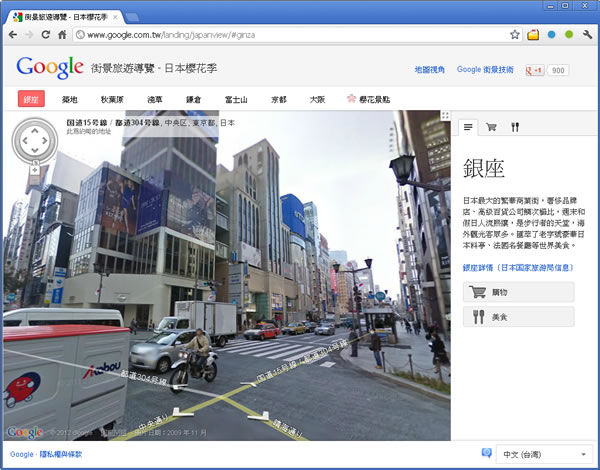Select the 大阪 location tab
This screenshot has height=470, width=600.
coord(317,100)
